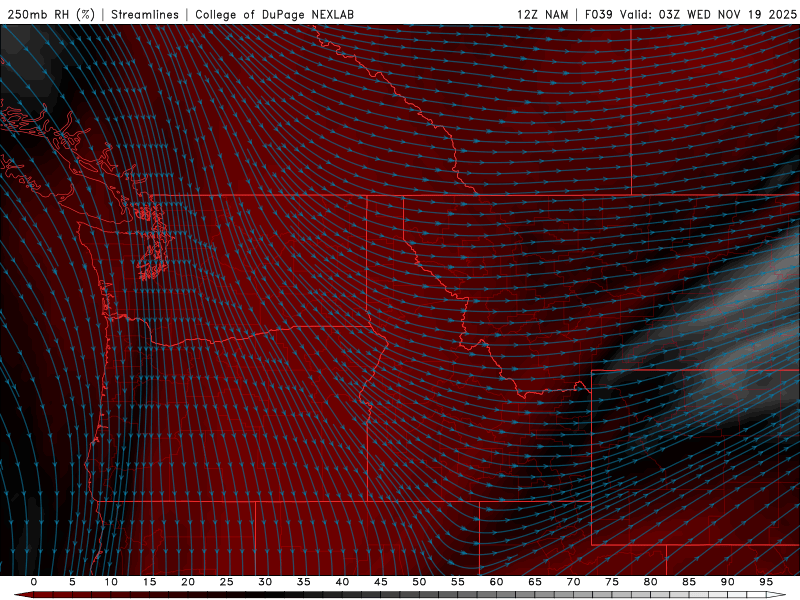800x600 pixels.
Task: Choose the "75" legend number
Action: pyautogui.click(x=612, y=582)
